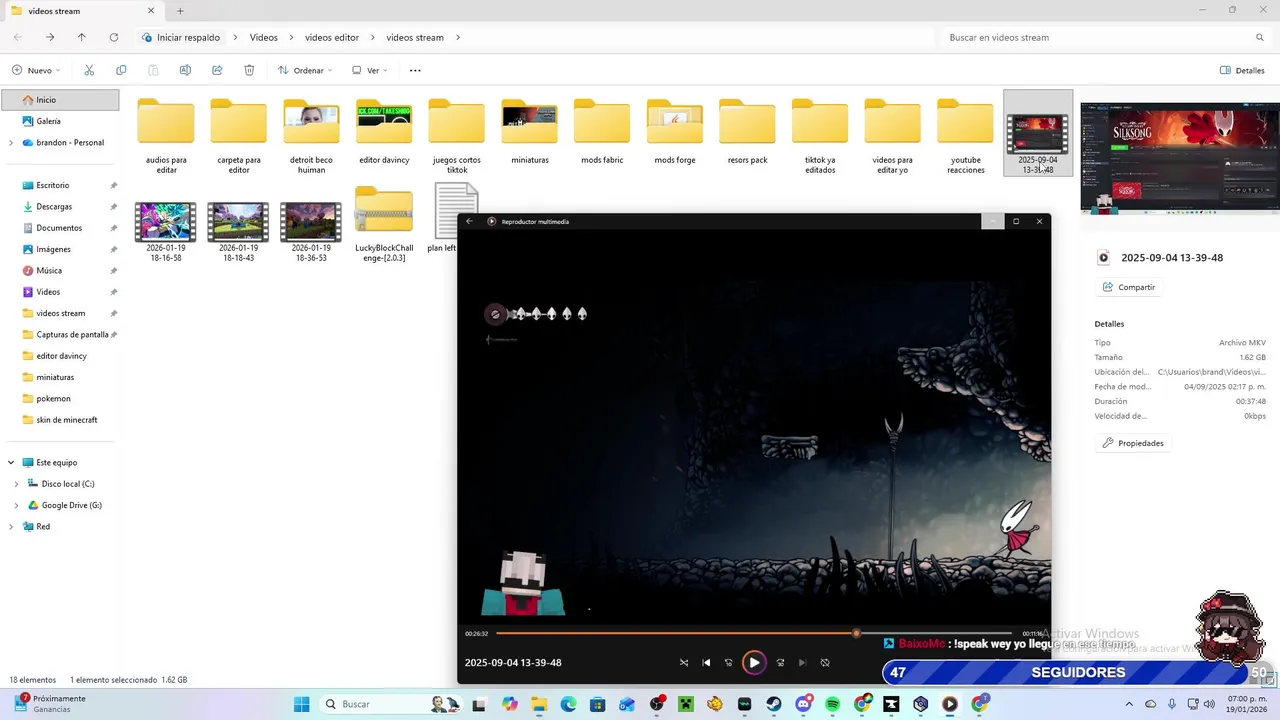The width and height of the screenshot is (1280, 720).
Task: Expand the Google Drive (G:) node
Action: point(16,505)
